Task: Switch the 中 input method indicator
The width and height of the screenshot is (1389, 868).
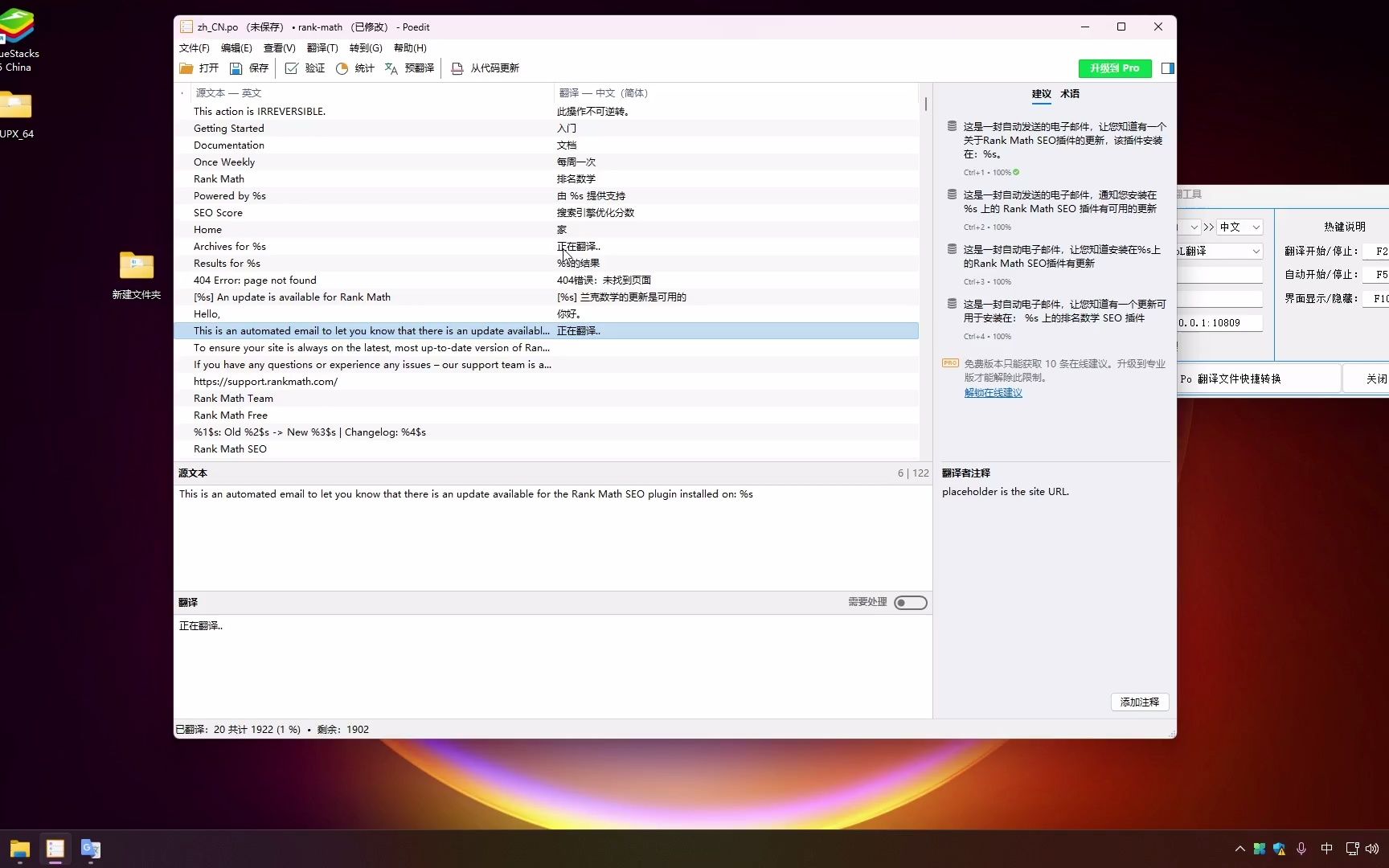Action: click(x=1327, y=849)
